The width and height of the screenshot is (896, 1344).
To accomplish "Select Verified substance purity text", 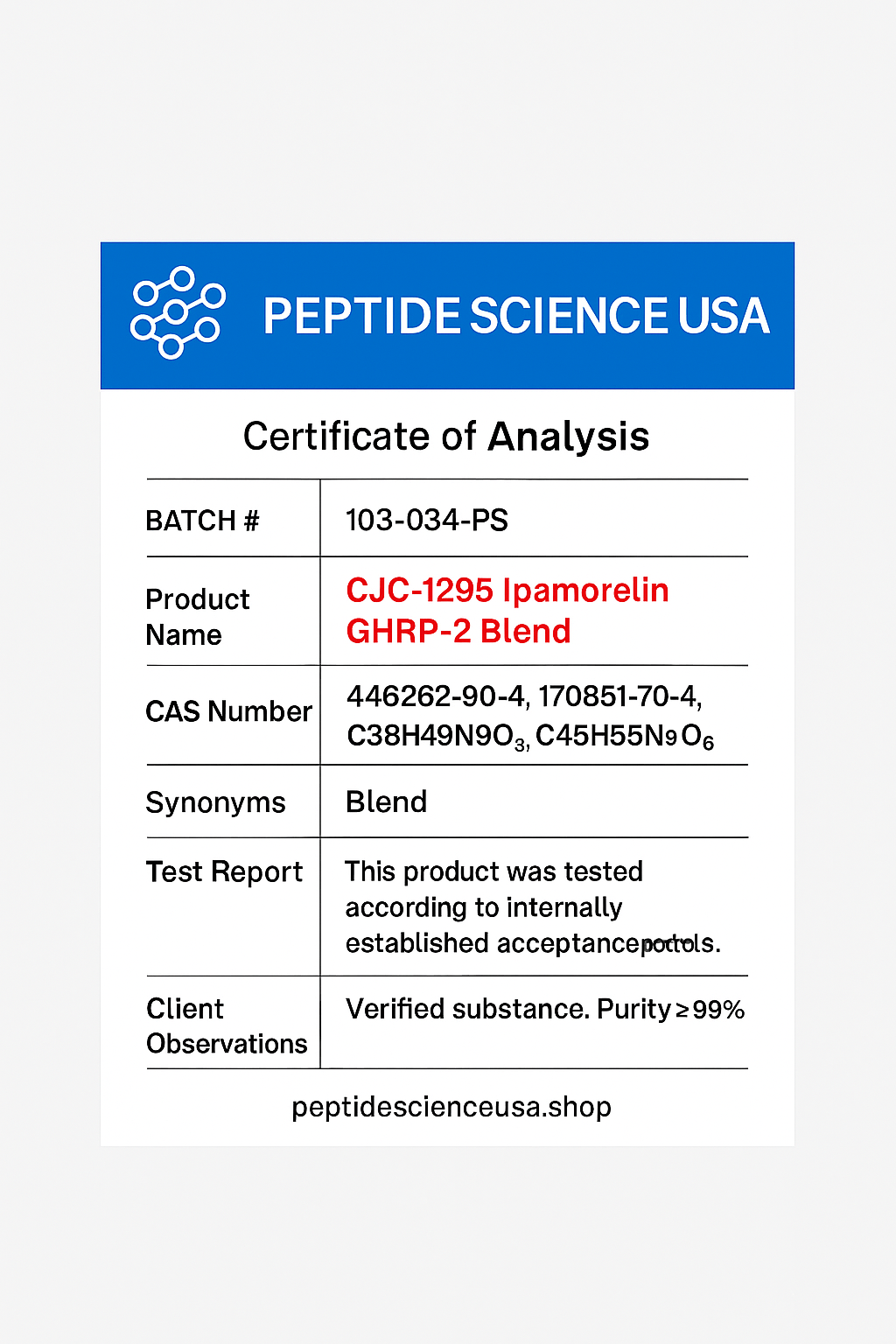I will 545,1010.
